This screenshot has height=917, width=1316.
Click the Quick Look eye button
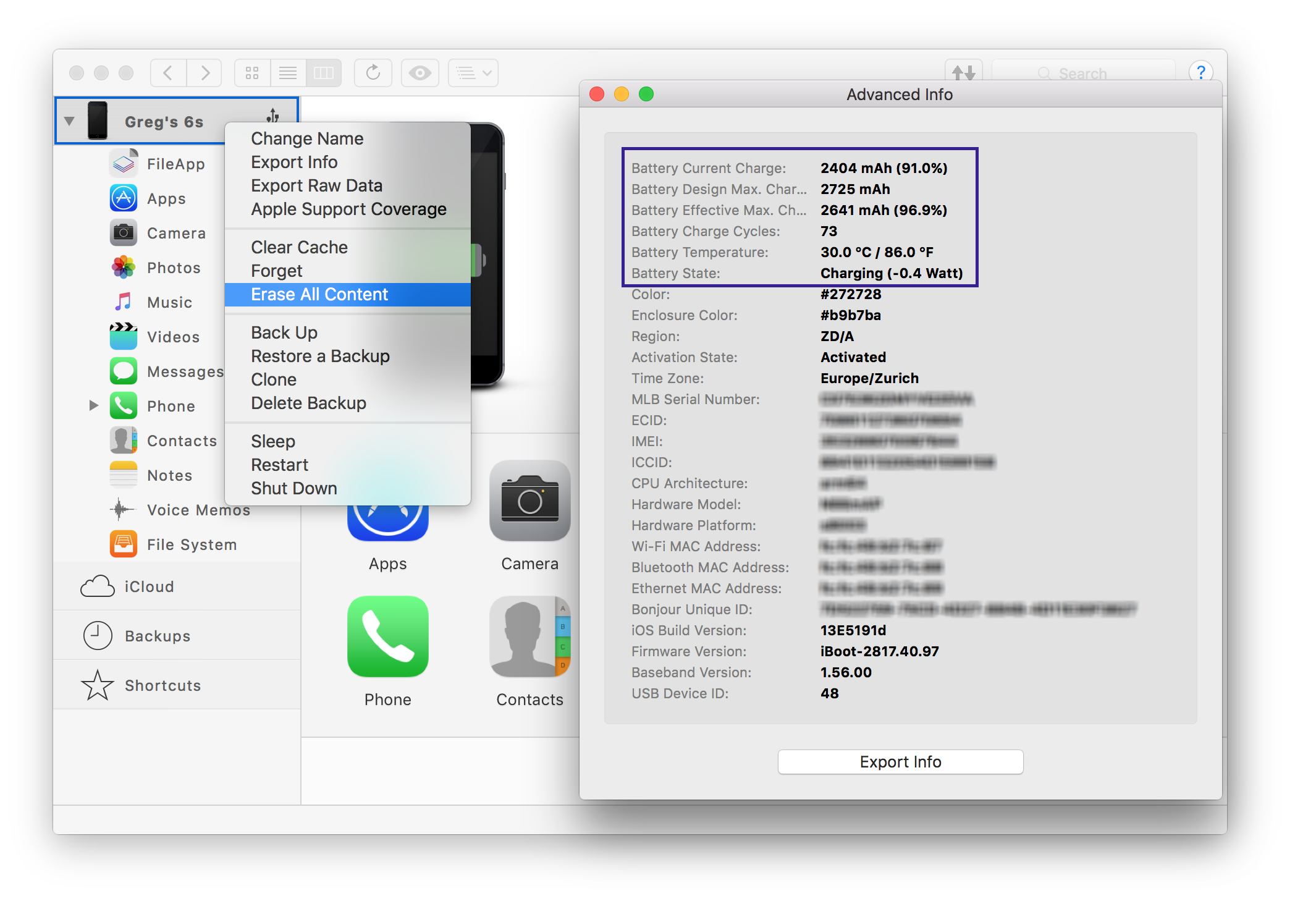420,73
